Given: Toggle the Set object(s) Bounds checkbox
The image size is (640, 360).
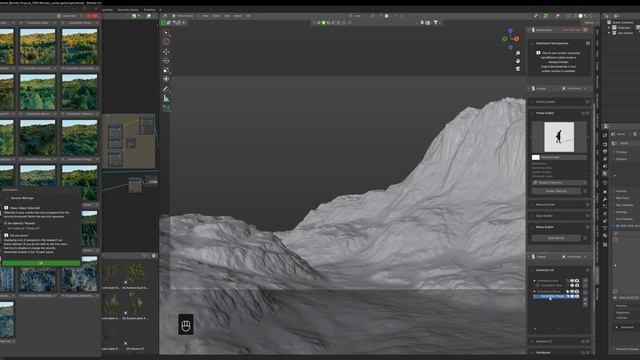Looking at the screenshot, I should pos(5,223).
